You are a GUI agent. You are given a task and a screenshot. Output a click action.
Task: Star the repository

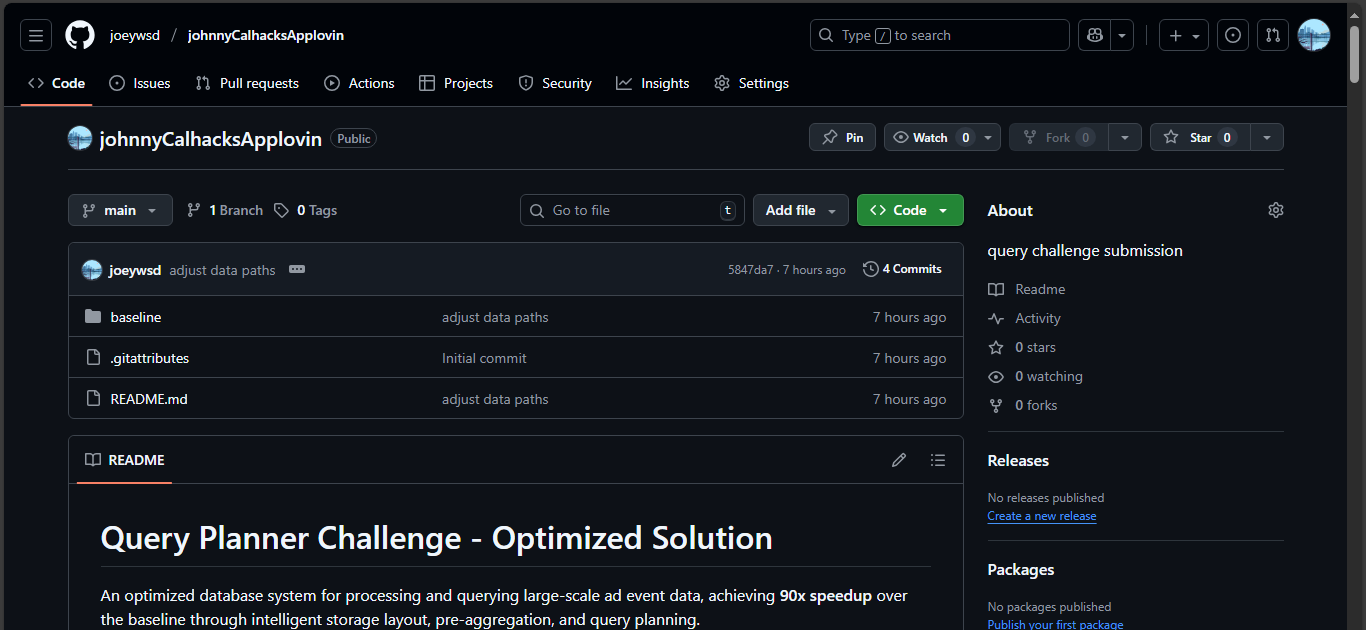click(x=1200, y=138)
